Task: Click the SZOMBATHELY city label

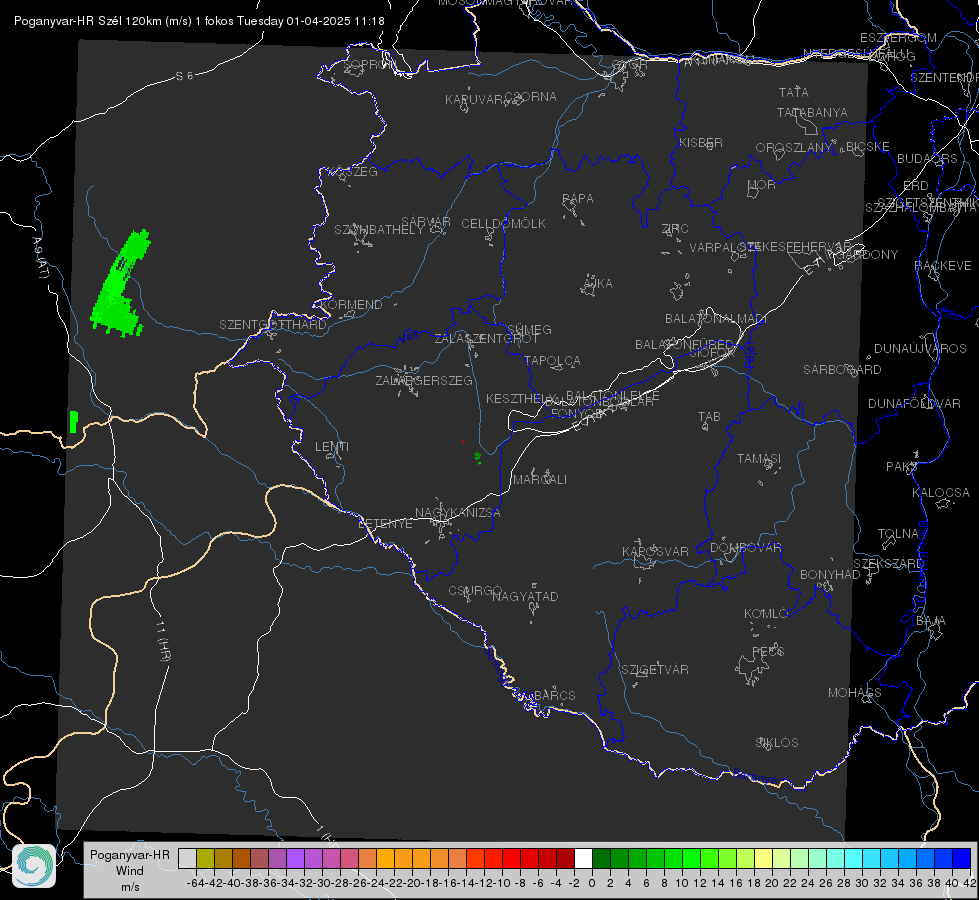Action: pos(379,230)
